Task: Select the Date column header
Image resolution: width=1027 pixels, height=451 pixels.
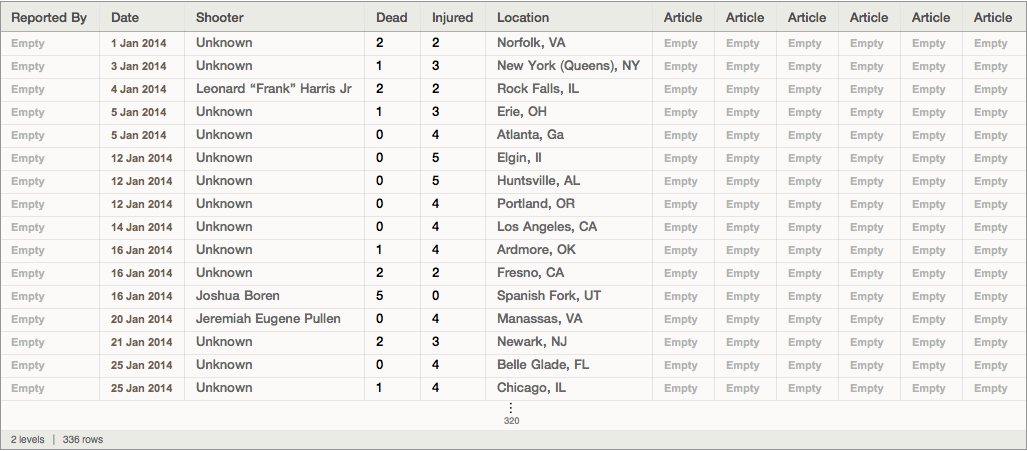Action: coord(125,17)
